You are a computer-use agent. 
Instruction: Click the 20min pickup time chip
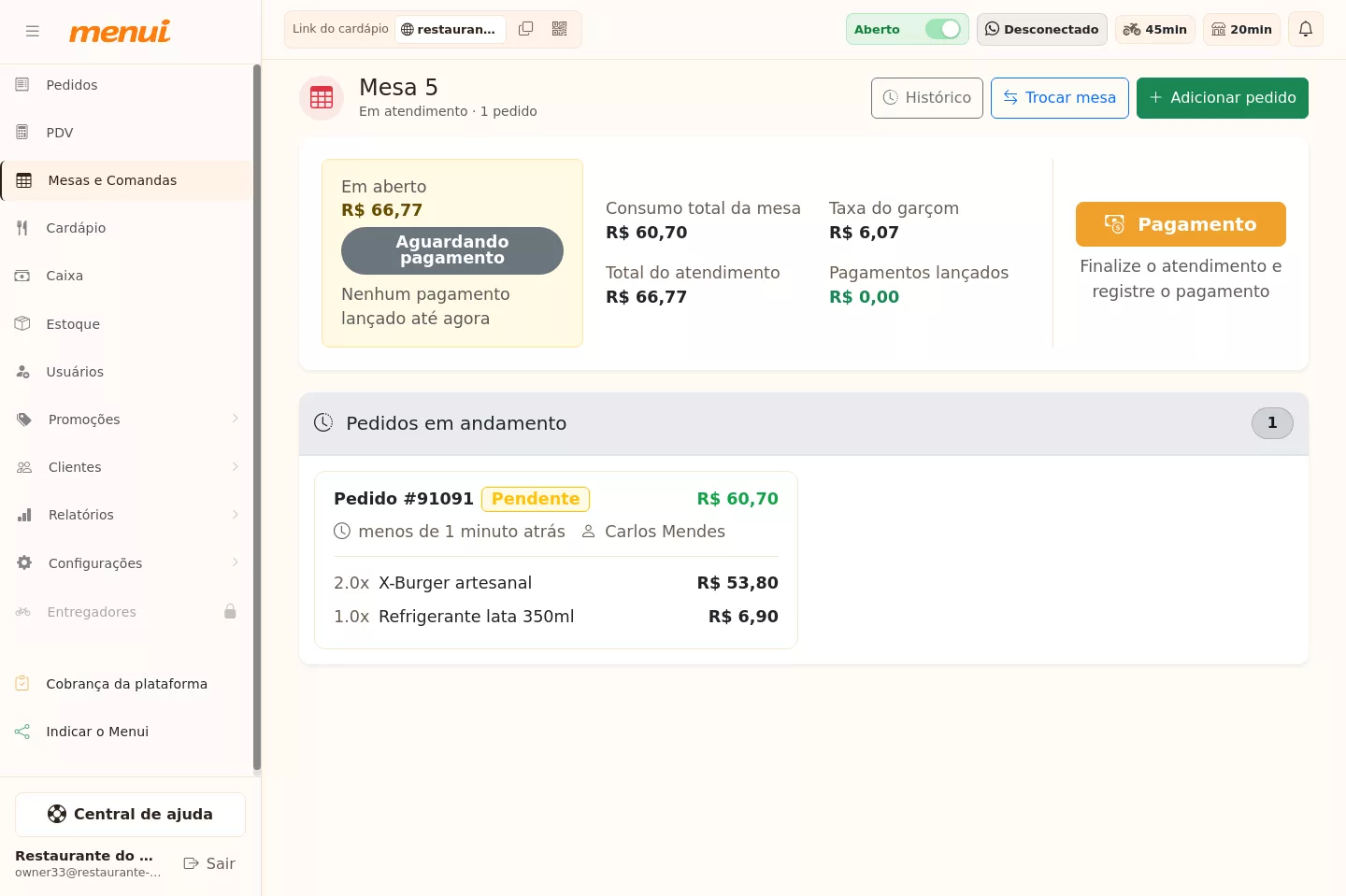1241,29
